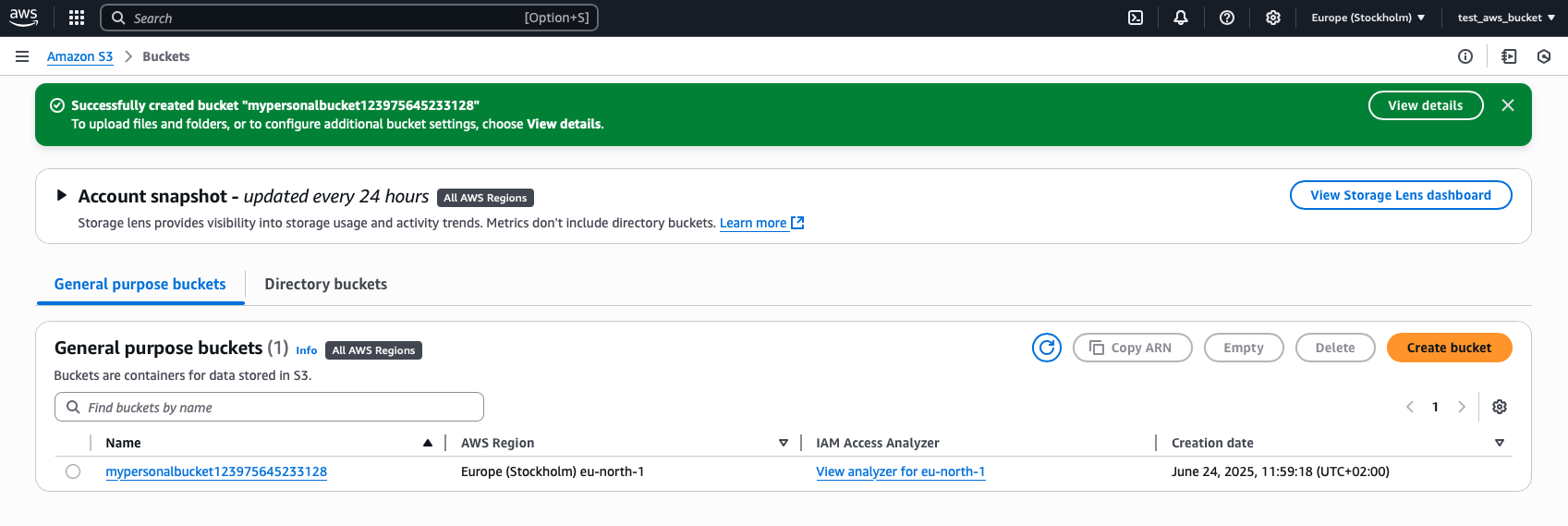Screen dimensions: 1568x526
Task: Refresh the buckets list
Action: (x=1047, y=348)
